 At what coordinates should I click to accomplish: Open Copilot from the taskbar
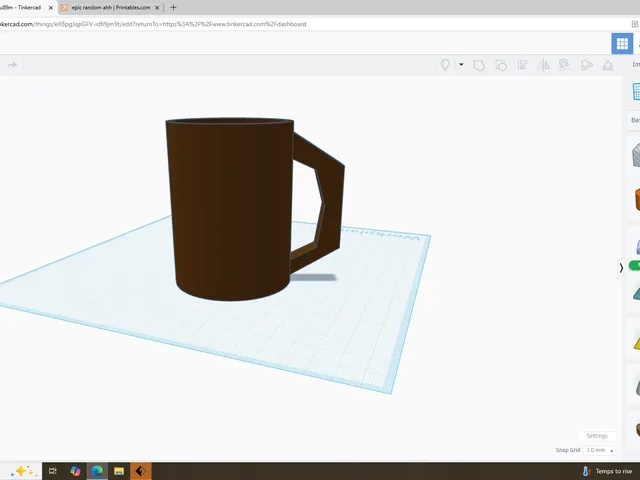point(75,471)
